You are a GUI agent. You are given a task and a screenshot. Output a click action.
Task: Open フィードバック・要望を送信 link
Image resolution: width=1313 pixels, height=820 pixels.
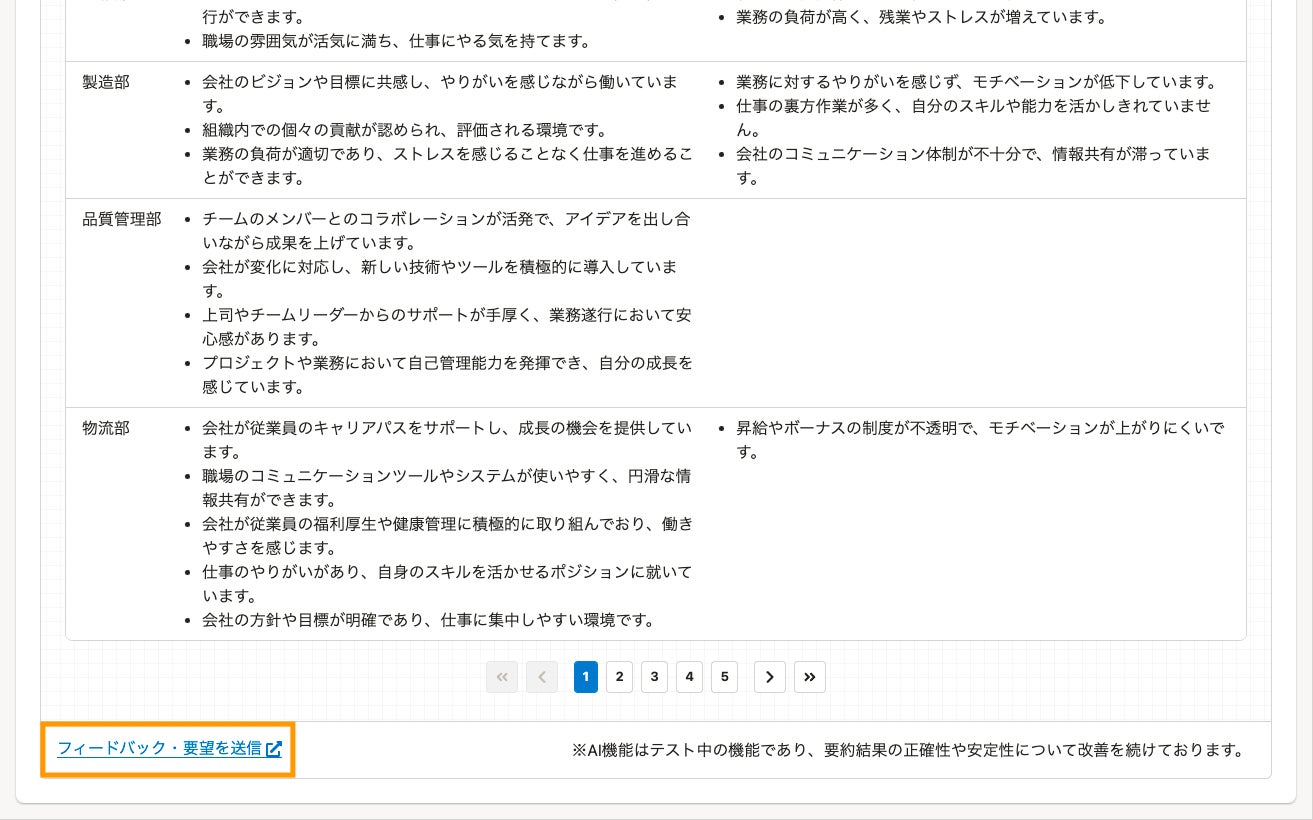point(169,748)
